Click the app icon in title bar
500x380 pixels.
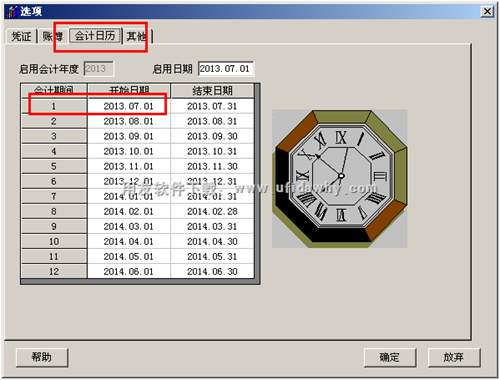(13, 11)
